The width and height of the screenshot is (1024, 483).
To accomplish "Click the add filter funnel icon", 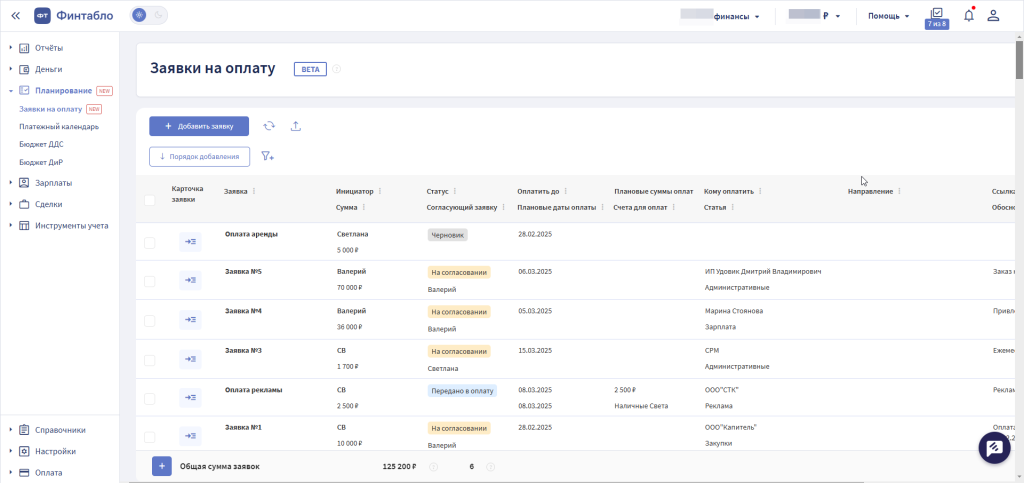I will point(267,157).
